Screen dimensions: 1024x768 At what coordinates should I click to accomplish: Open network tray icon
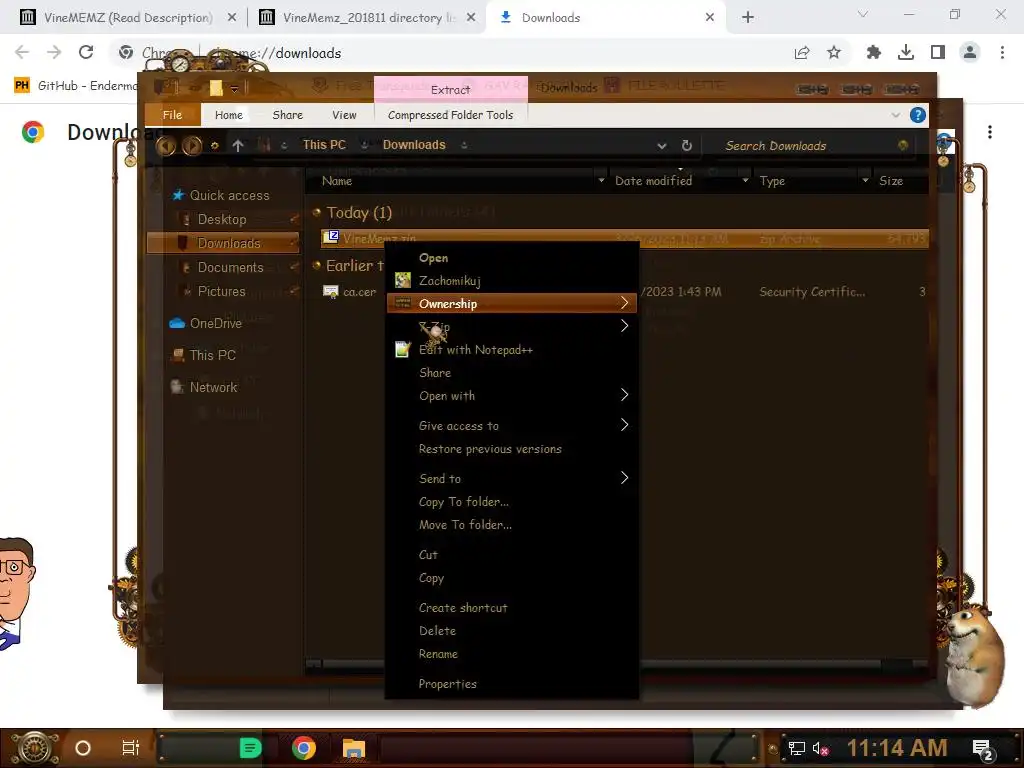[x=797, y=748]
